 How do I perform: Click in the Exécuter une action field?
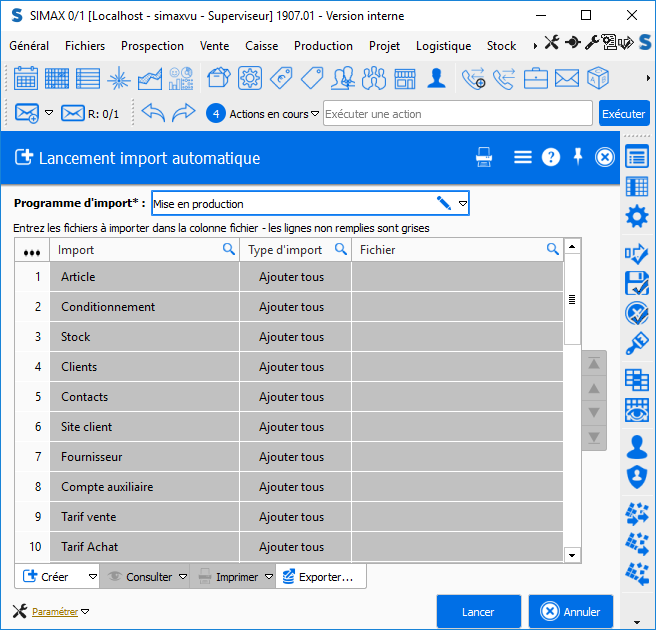pos(458,114)
